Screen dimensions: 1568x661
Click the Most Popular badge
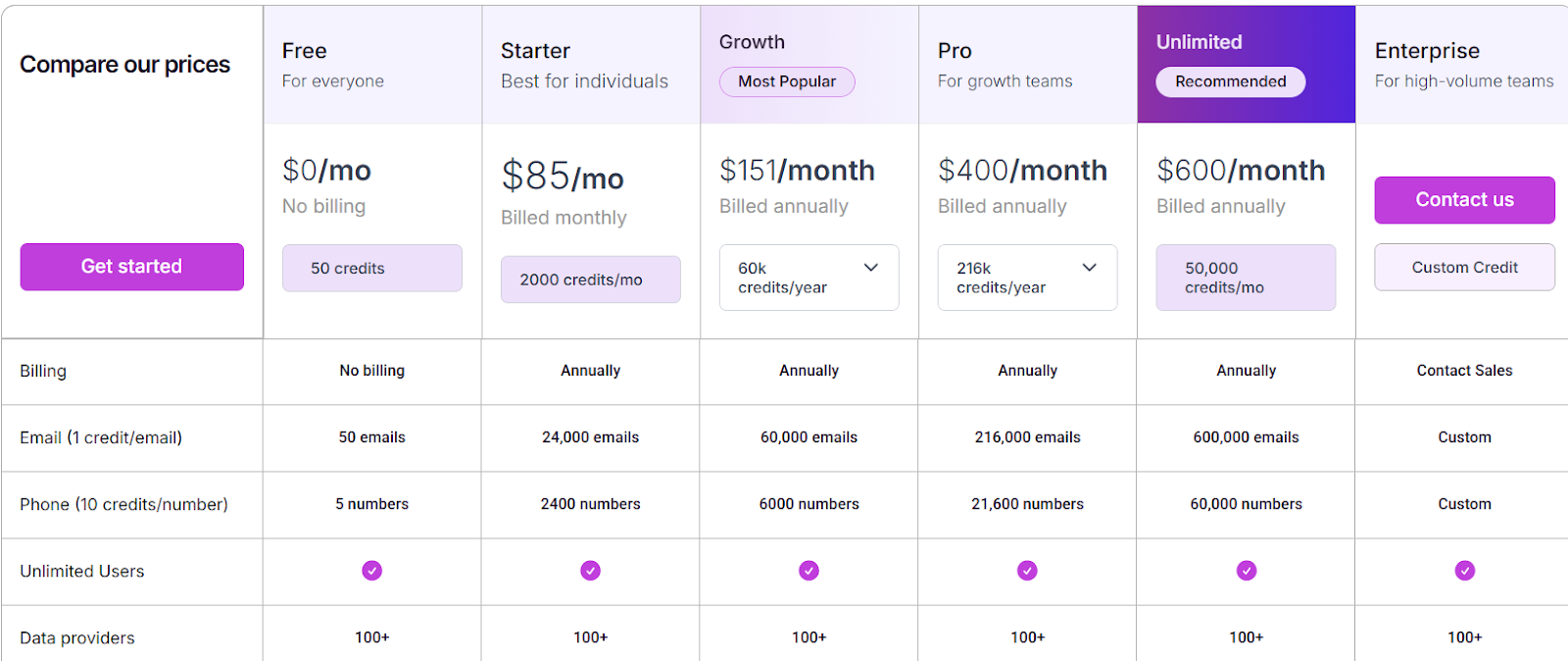[787, 82]
